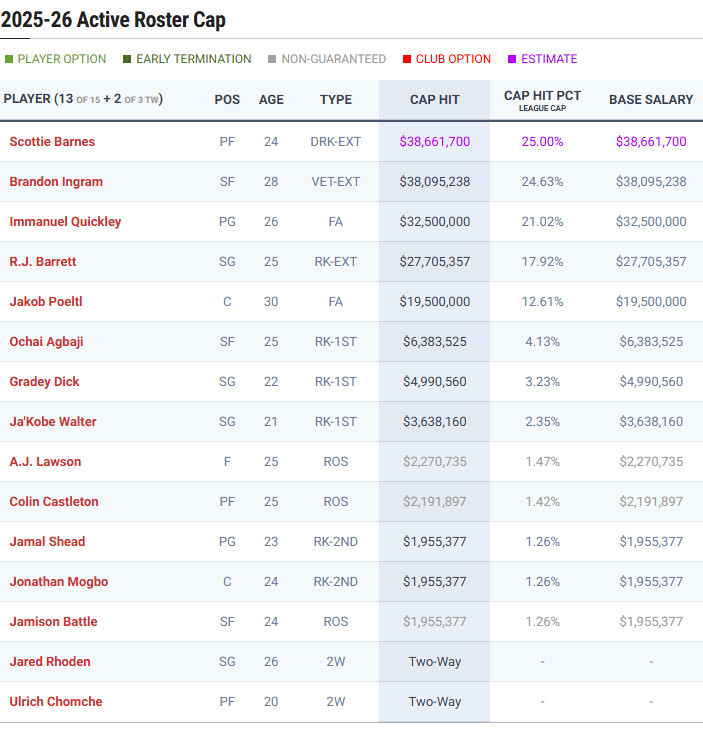
Task: Open Ja'Kobe Walter player page
Action: (52, 421)
